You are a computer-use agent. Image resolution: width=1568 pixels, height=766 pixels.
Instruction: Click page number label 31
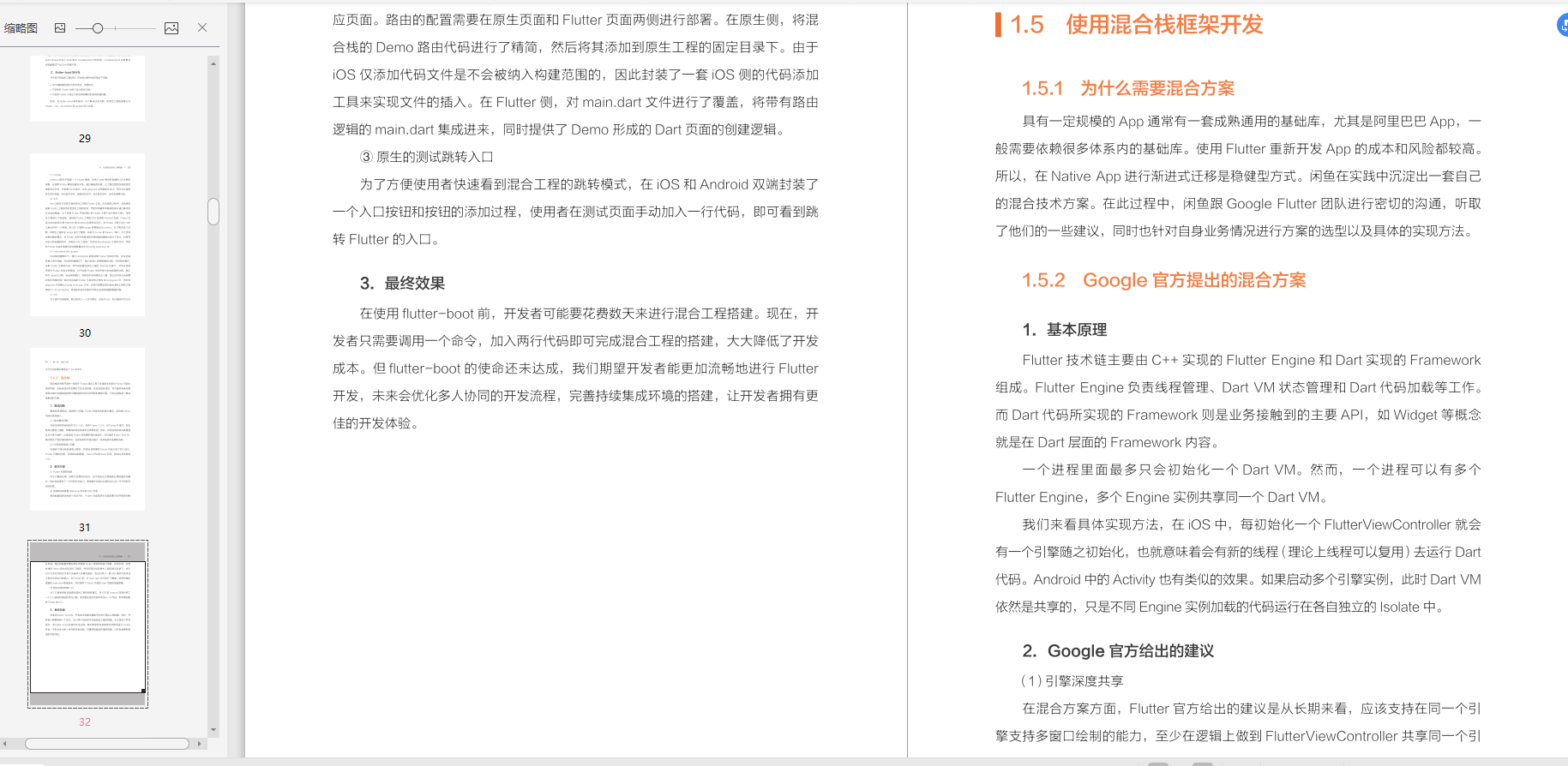coord(85,527)
